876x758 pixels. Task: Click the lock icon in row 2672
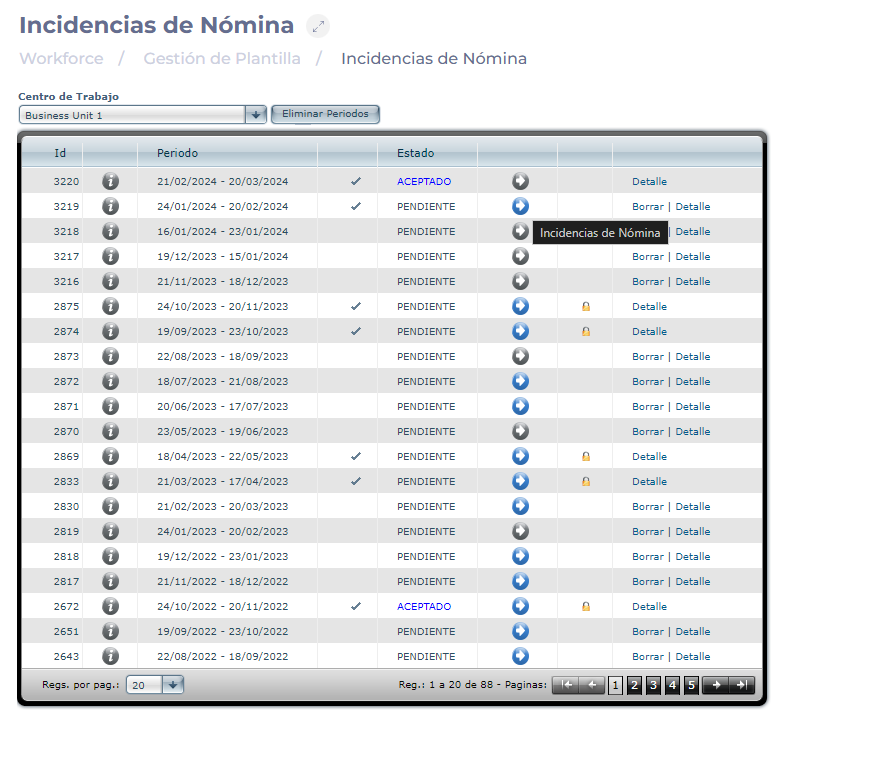click(586, 607)
